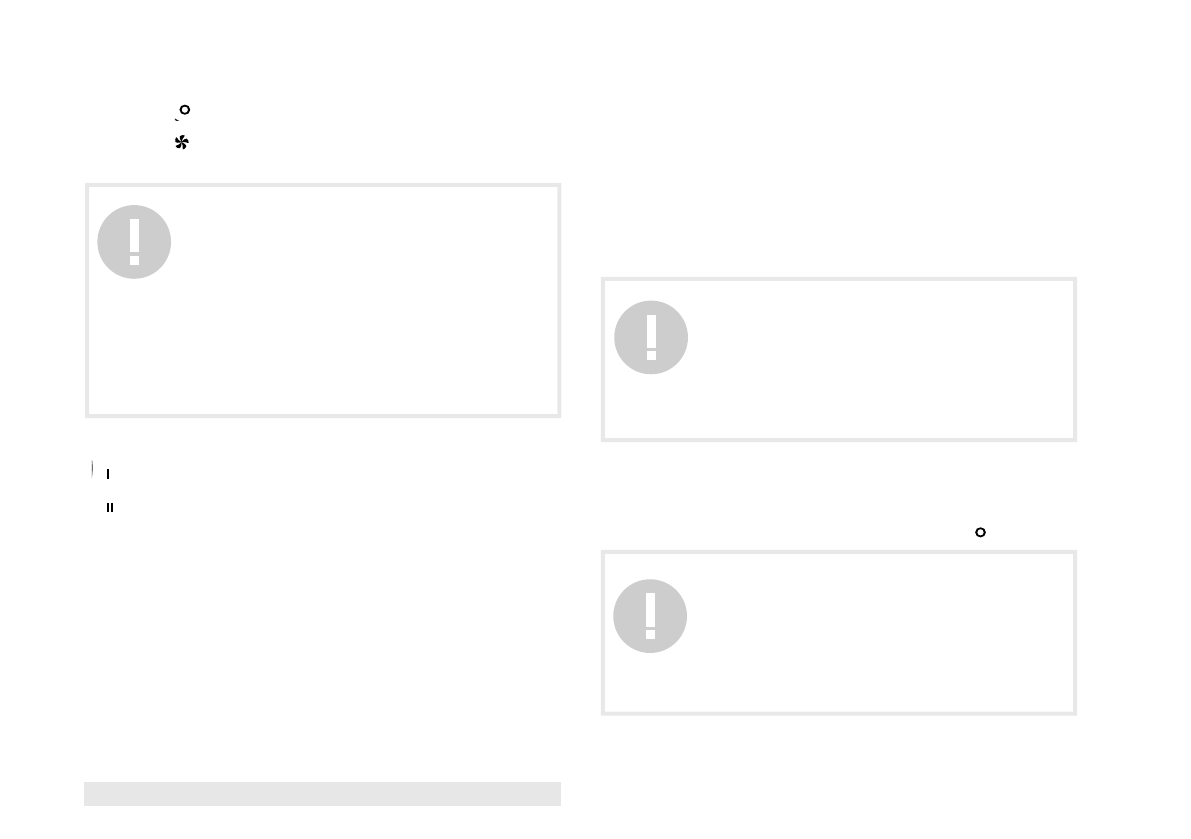Viewport: 1191px width, 839px height.
Task: Click the top border of the upper right box
Action: tap(838, 279)
